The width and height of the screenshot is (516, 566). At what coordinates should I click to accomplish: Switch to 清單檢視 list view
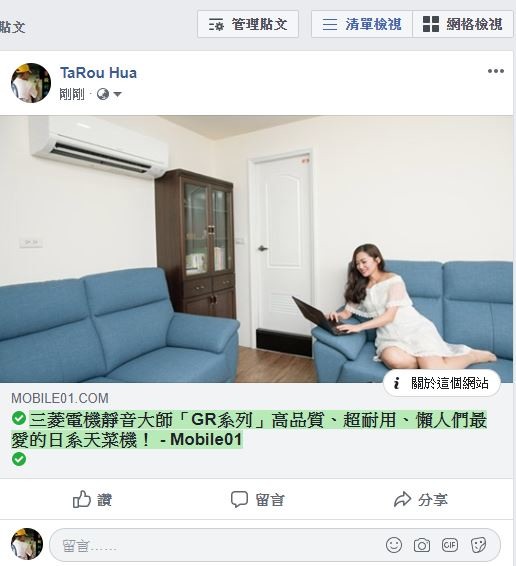point(362,24)
